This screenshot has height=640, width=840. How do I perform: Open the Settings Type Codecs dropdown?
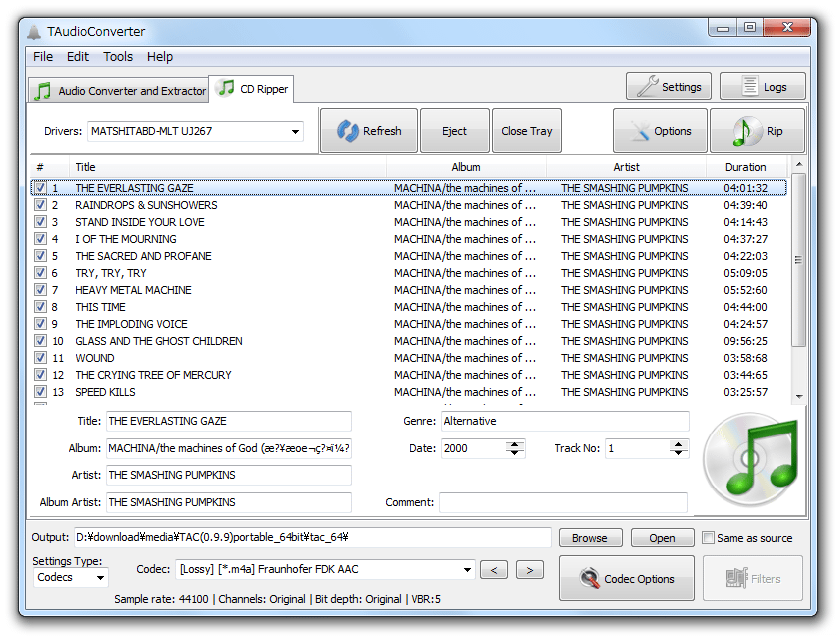click(x=71, y=577)
